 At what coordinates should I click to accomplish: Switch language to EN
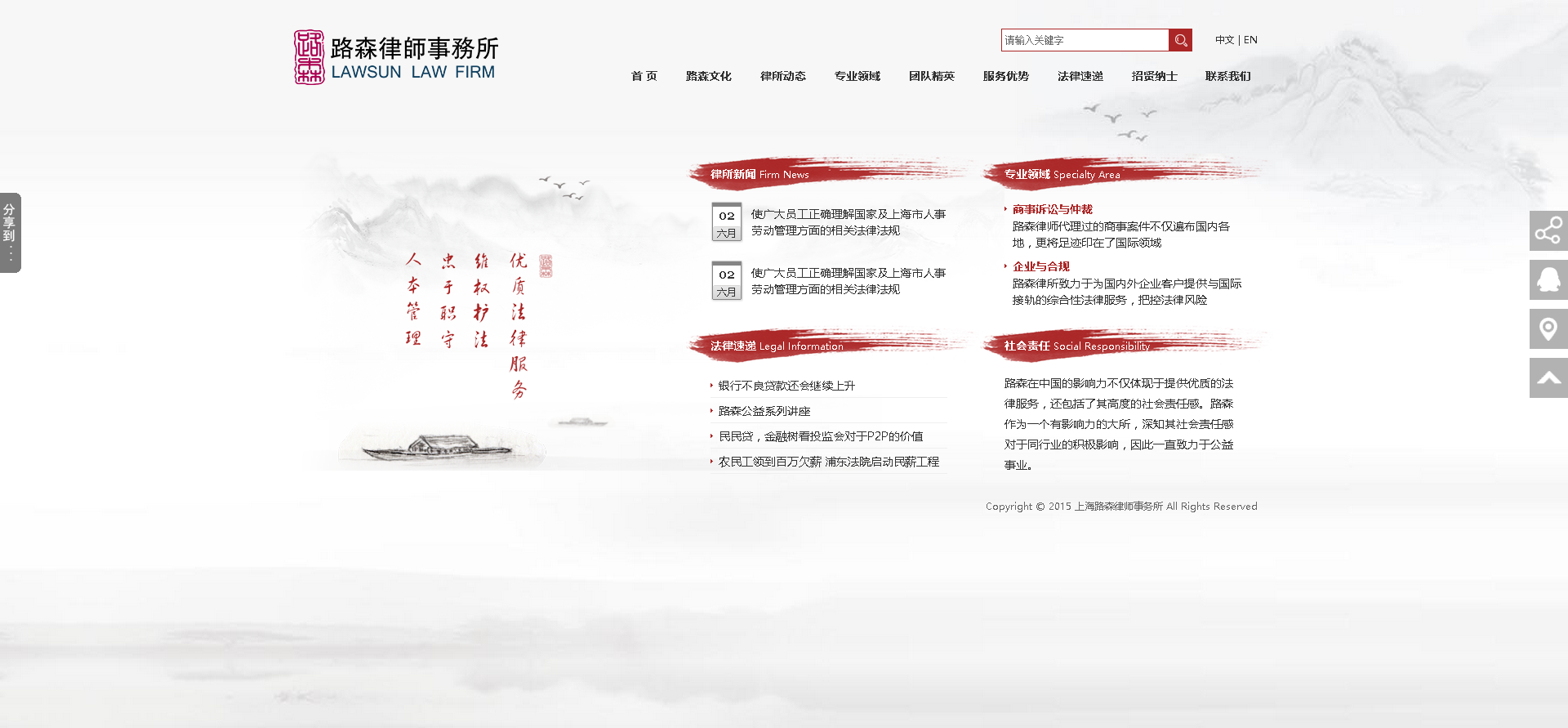[x=1250, y=40]
